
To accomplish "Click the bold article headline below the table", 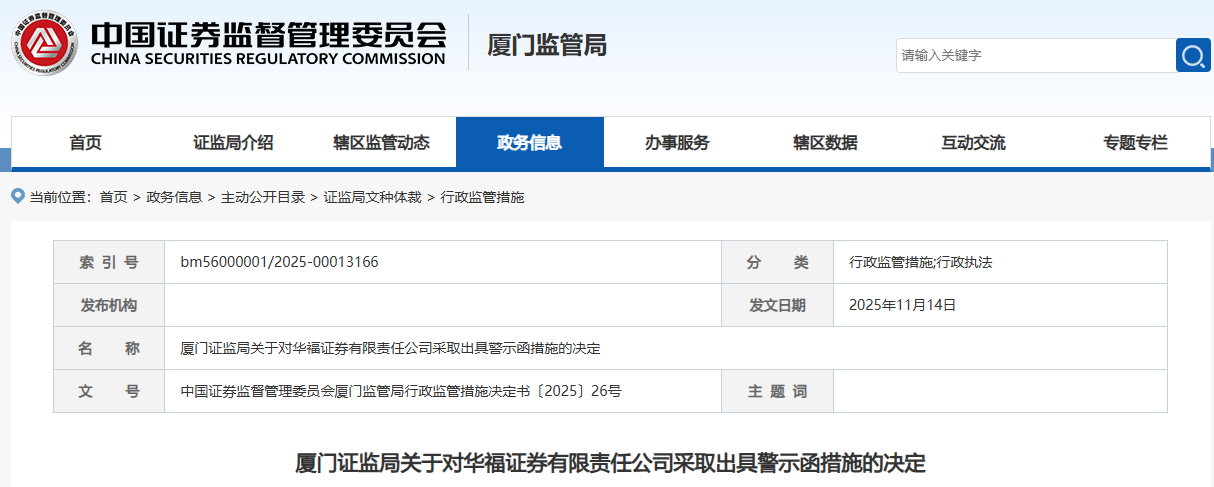I will (610, 464).
